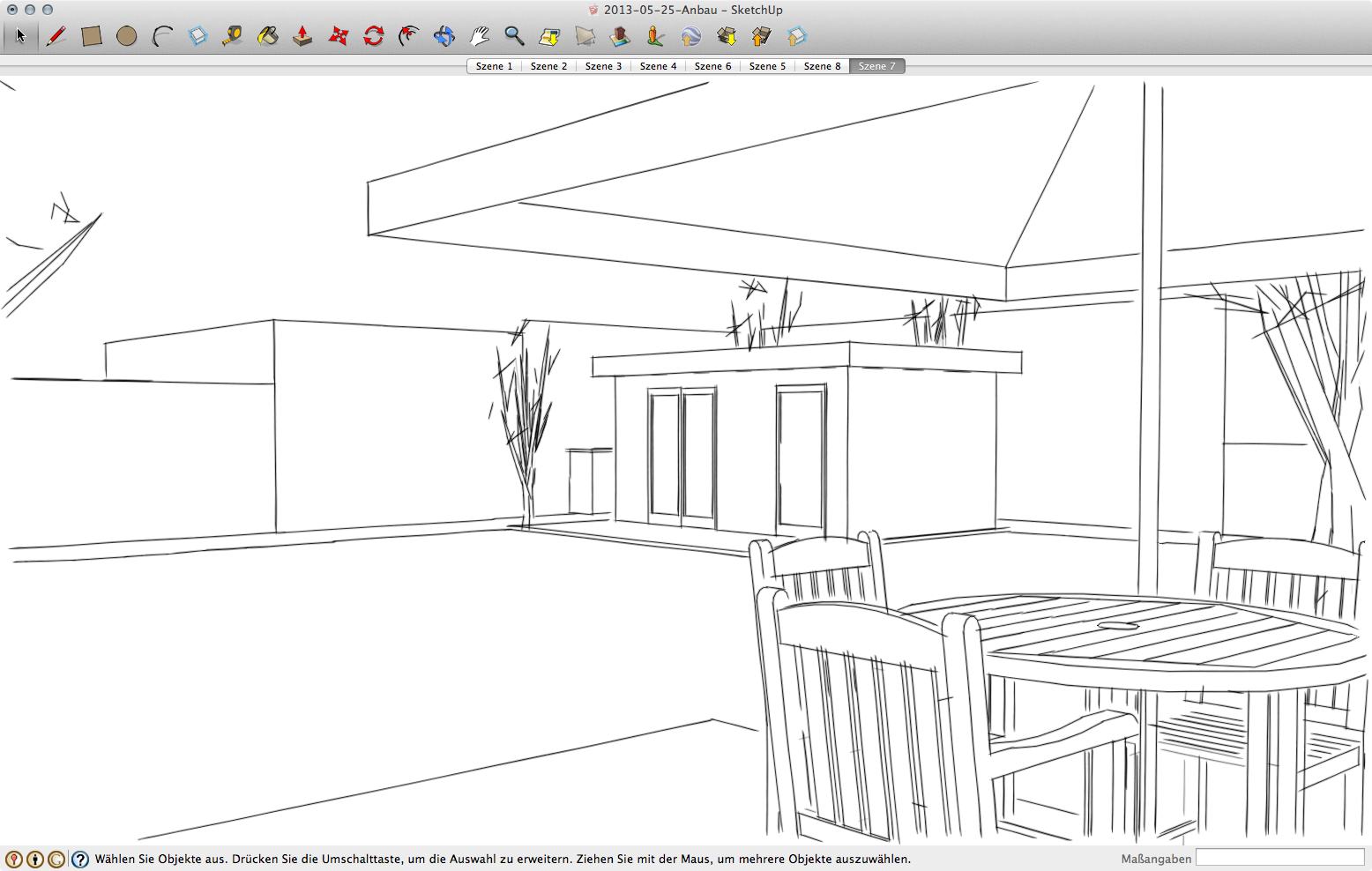The image size is (1372, 871).
Task: Pick the Pan hand tool
Action: coord(480,36)
